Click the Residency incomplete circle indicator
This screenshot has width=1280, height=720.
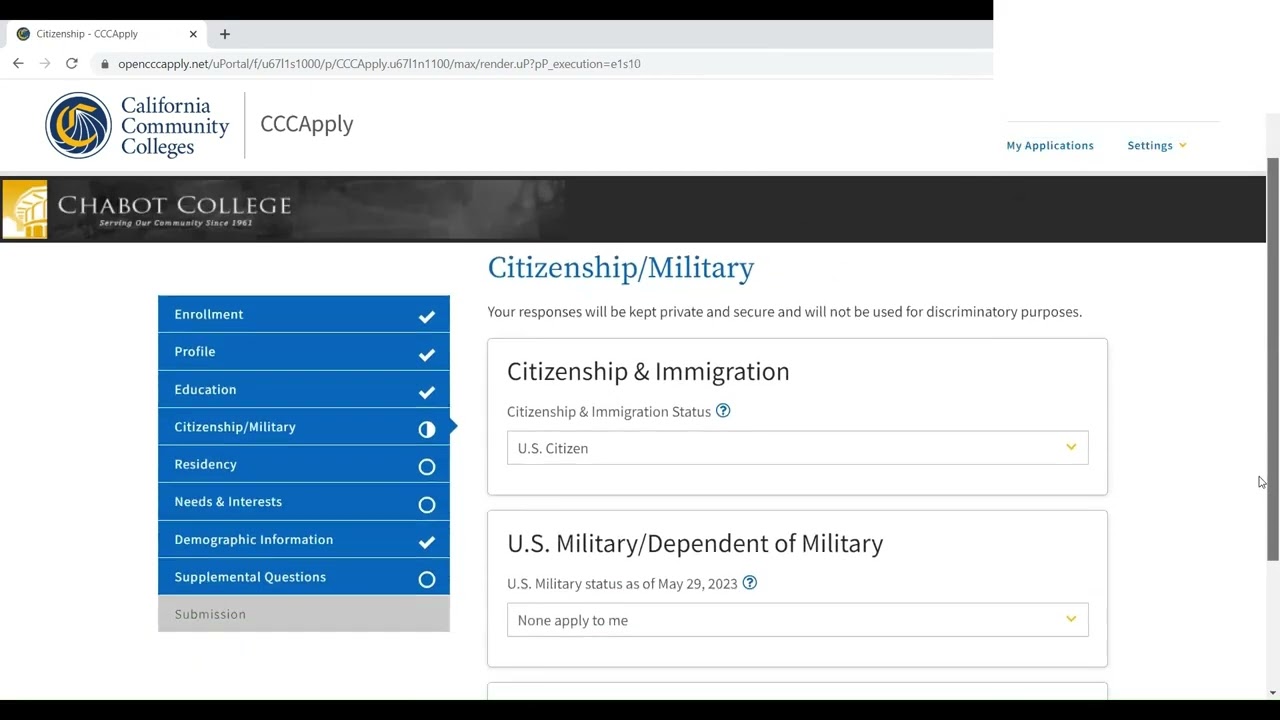[427, 467]
